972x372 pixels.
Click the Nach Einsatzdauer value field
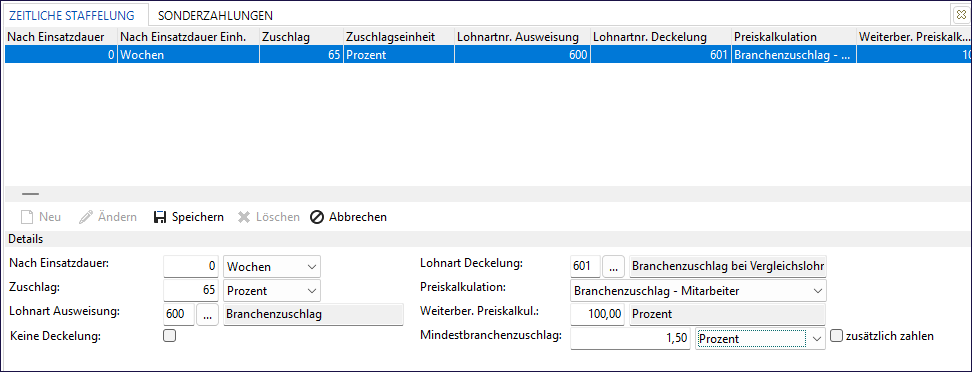tap(191, 267)
